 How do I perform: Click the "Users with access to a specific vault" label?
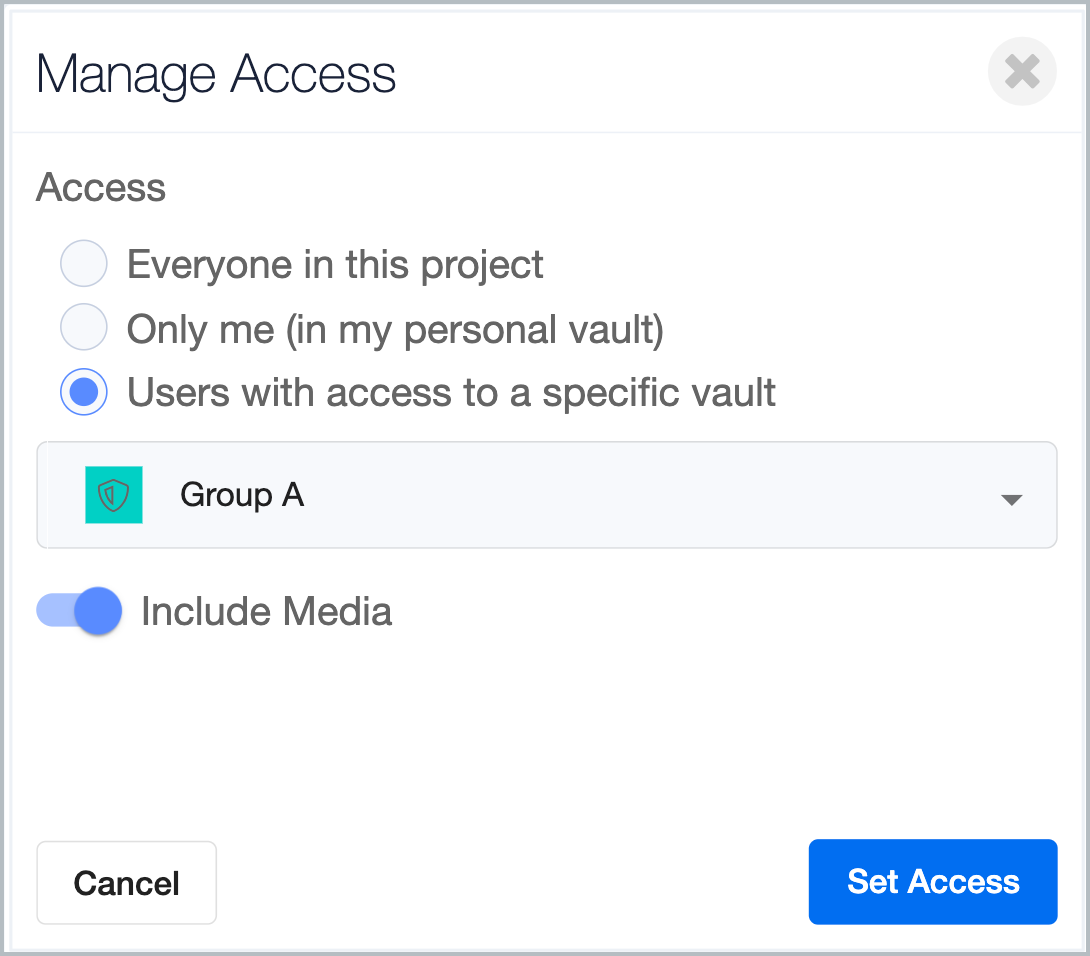coord(451,393)
